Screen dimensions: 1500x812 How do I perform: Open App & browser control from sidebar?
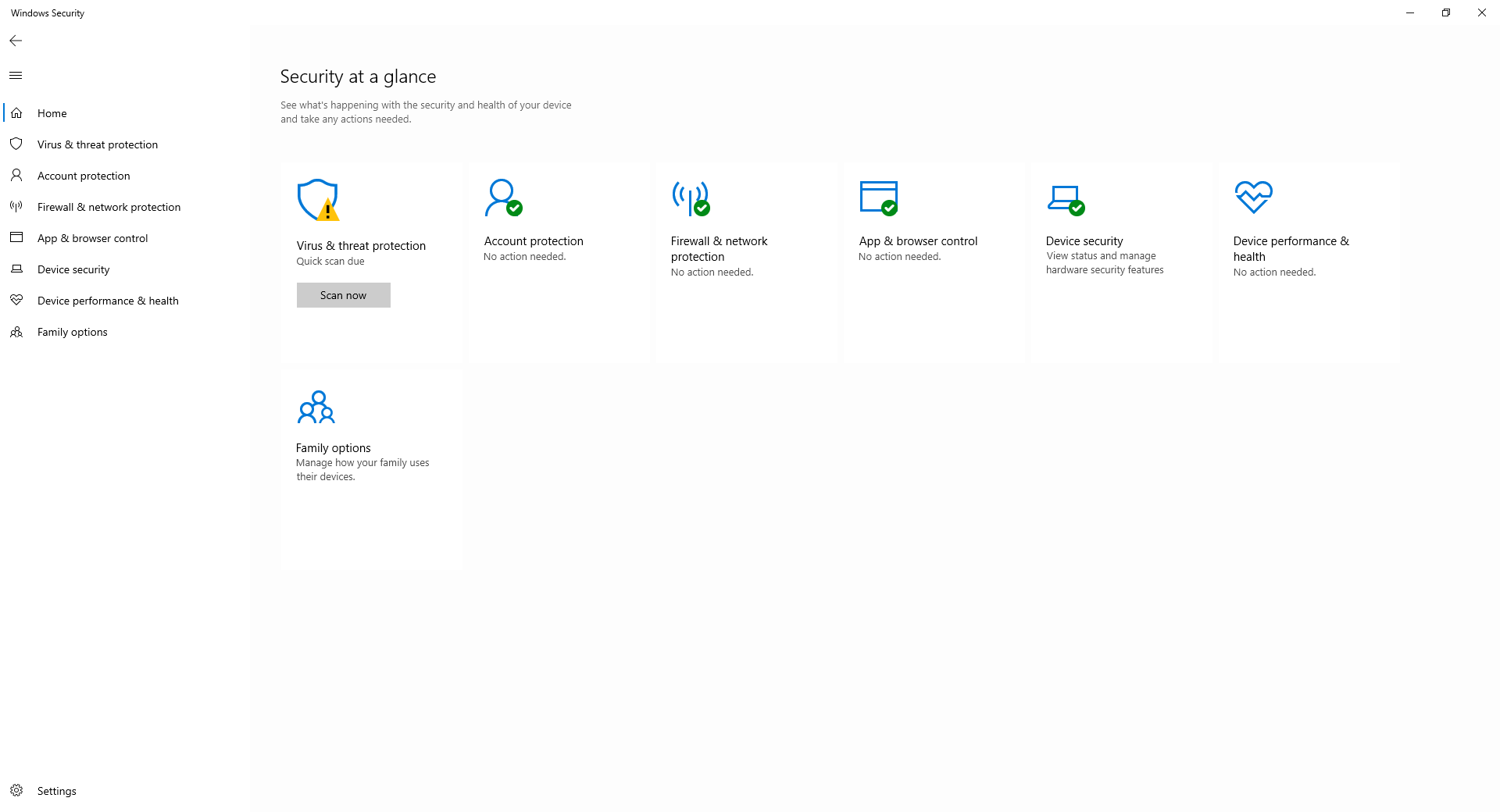click(92, 238)
